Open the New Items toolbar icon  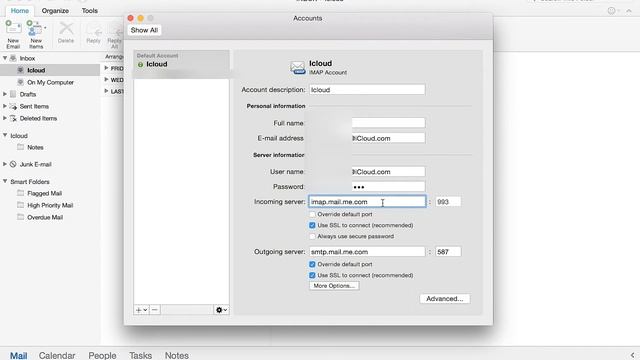pyautogui.click(x=35, y=28)
